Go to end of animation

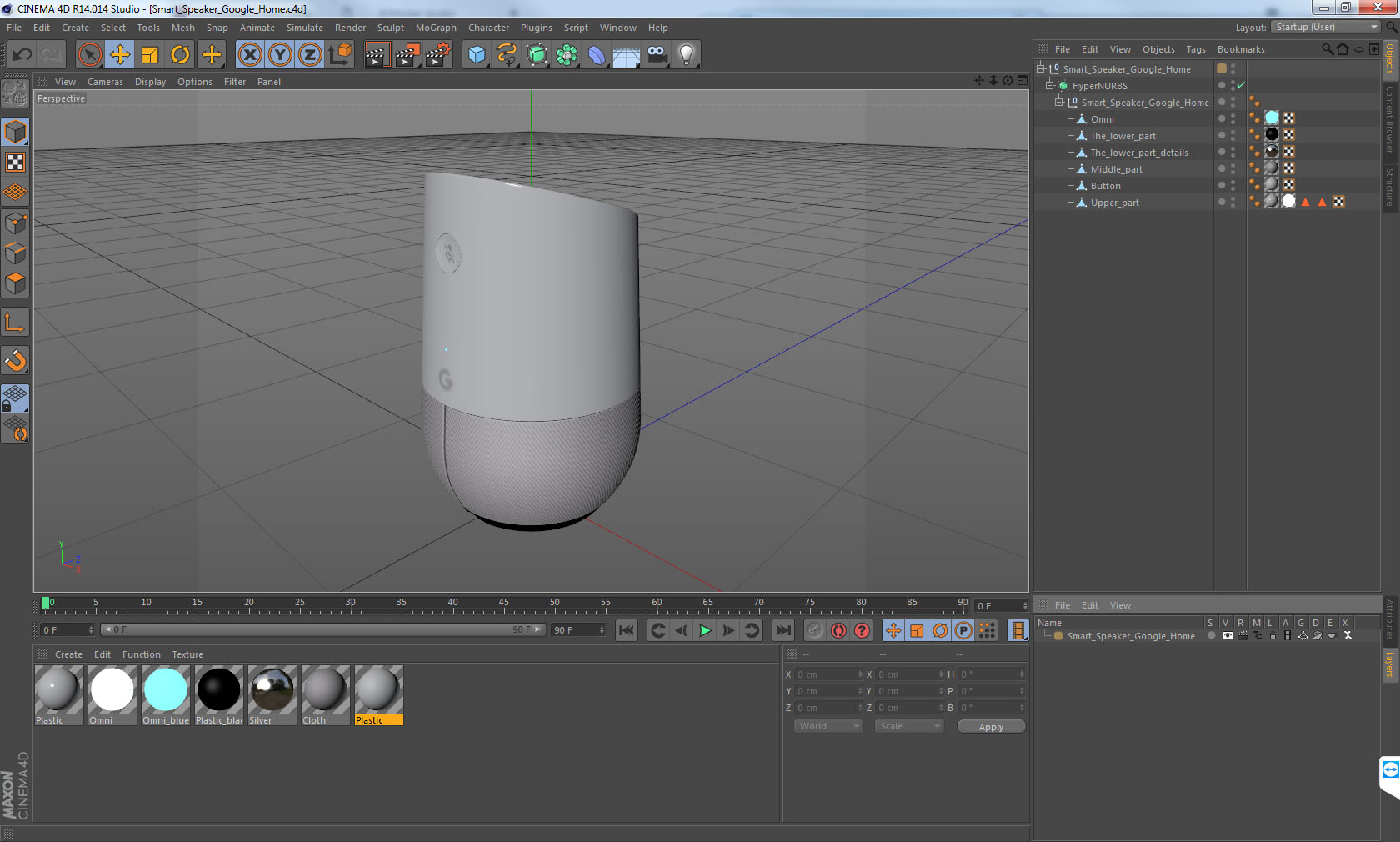[x=783, y=630]
